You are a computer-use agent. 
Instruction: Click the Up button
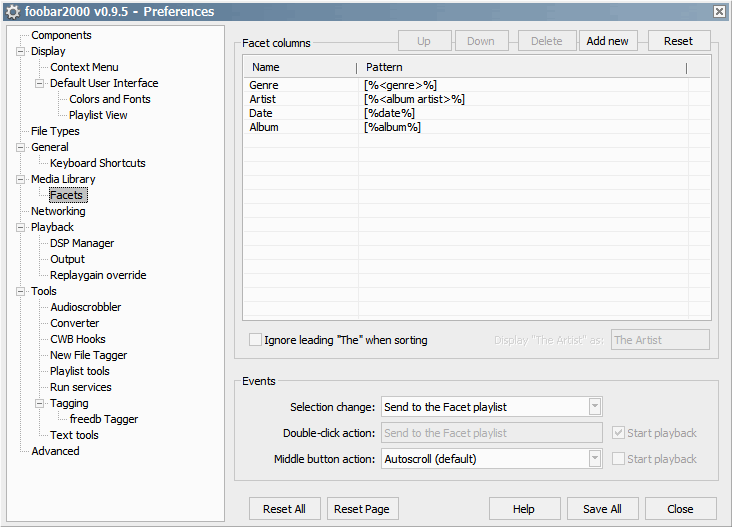coord(424,41)
